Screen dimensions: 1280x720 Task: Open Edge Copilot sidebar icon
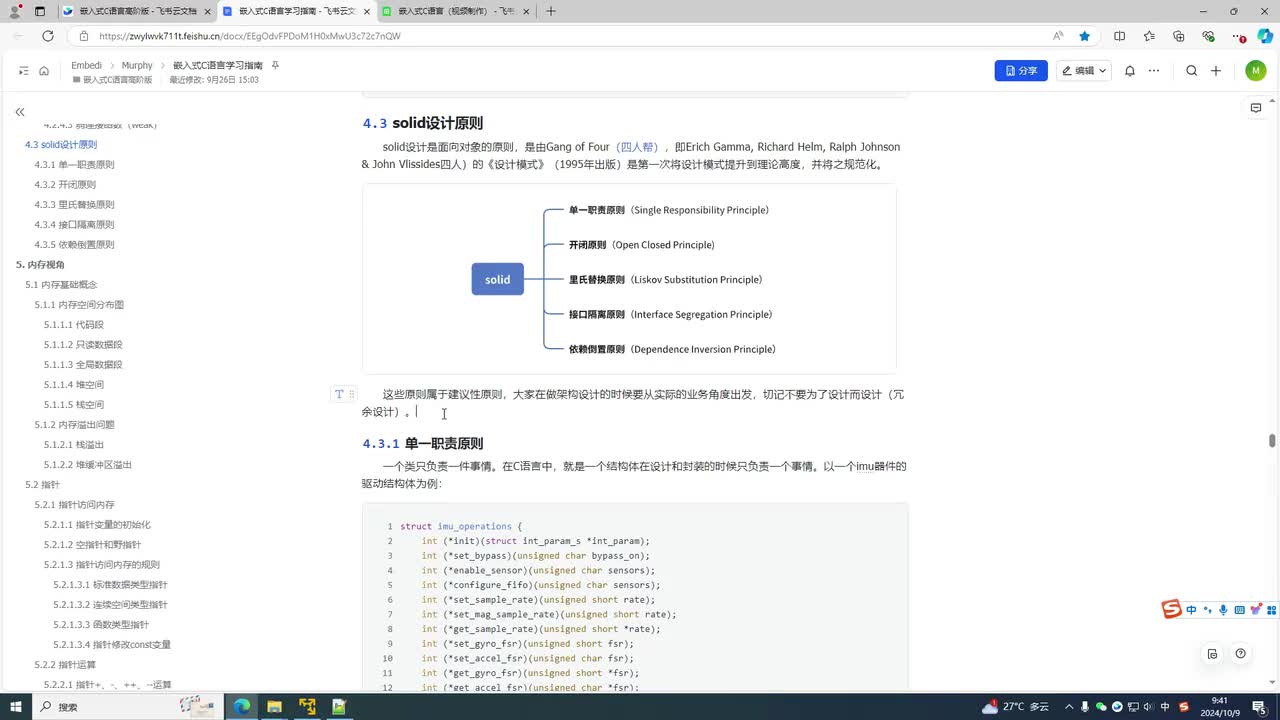pyautogui.click(x=1265, y=36)
